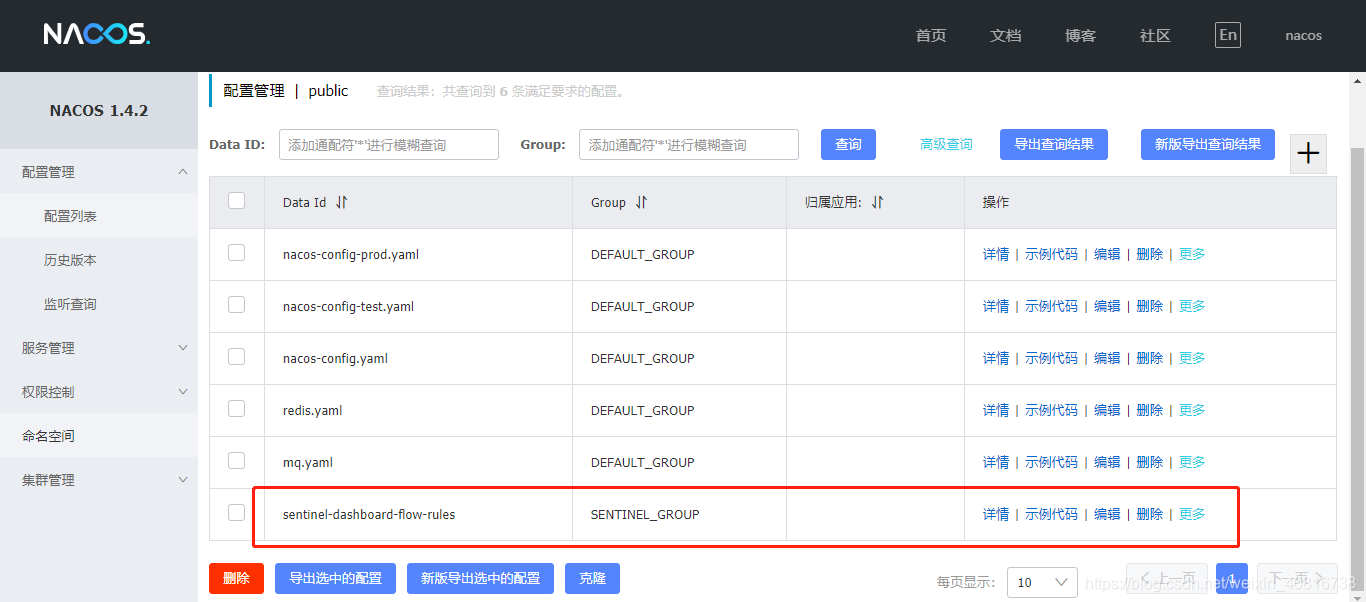The image size is (1366, 602).
Task: Open 更多 menu for sentinel-dashboard-flow-rules
Action: pyautogui.click(x=1192, y=514)
